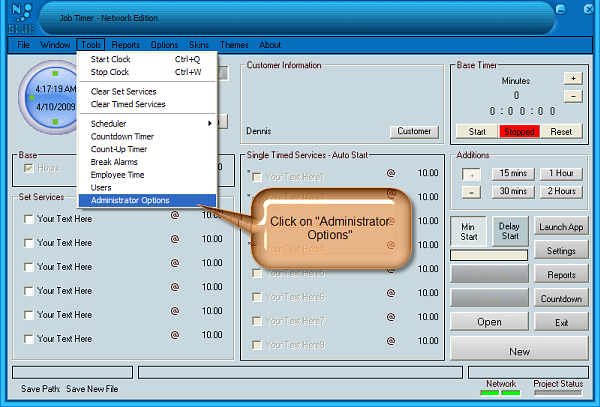Viewport: 600px width, 407px height.
Task: Open the About menu
Action: tap(270, 45)
